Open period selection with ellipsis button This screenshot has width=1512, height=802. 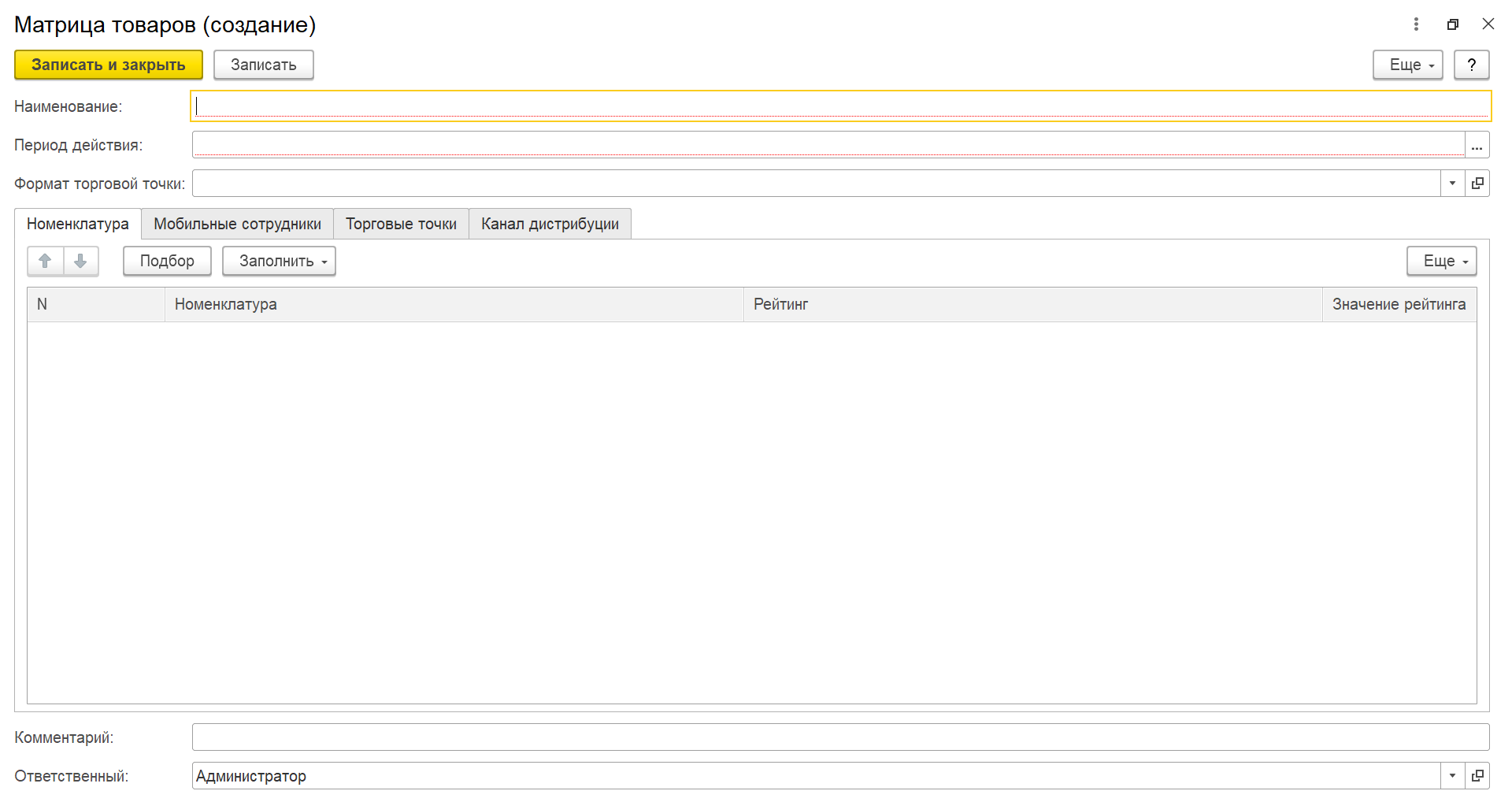click(1477, 145)
